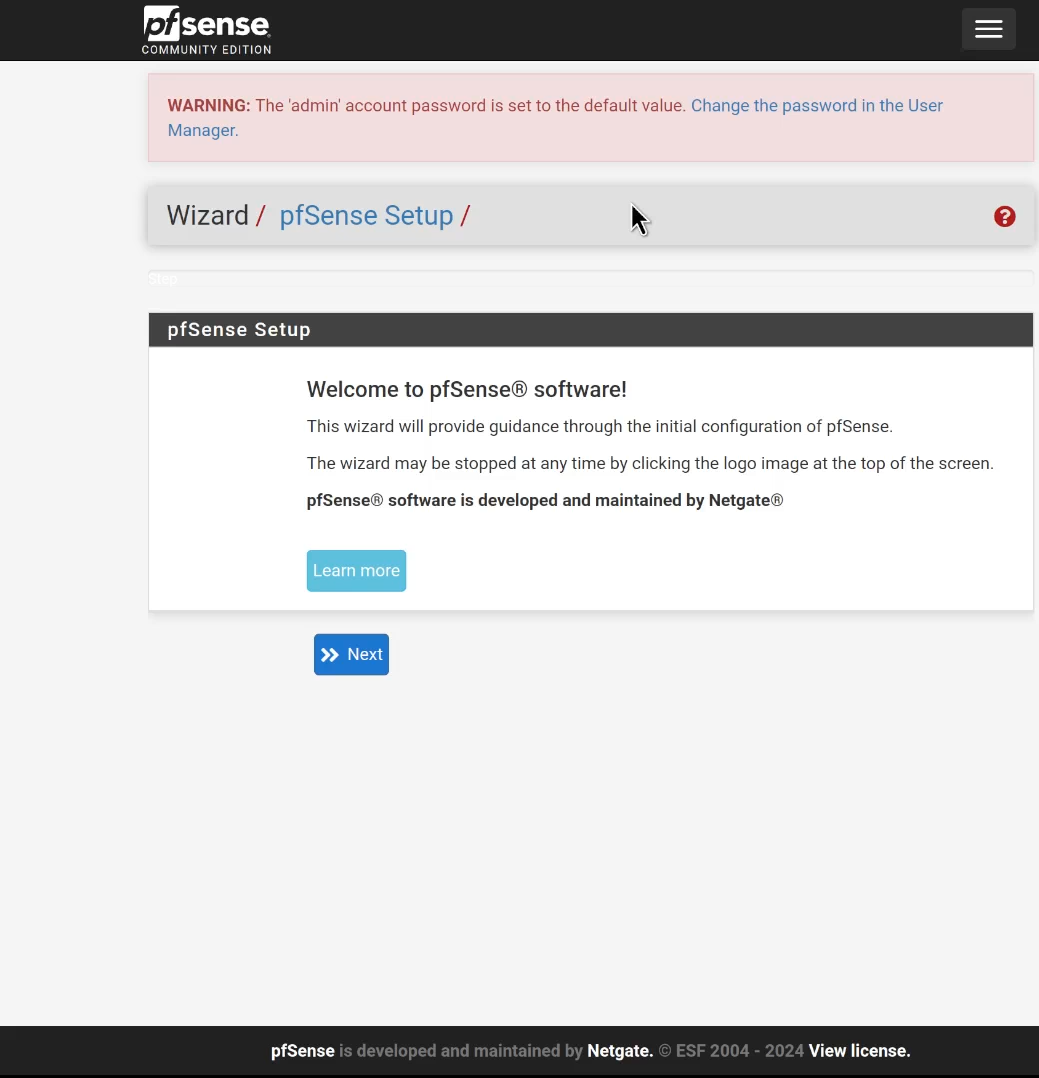This screenshot has height=1078, width=1039.
Task: Click the Learn more button
Action: [x=356, y=571]
